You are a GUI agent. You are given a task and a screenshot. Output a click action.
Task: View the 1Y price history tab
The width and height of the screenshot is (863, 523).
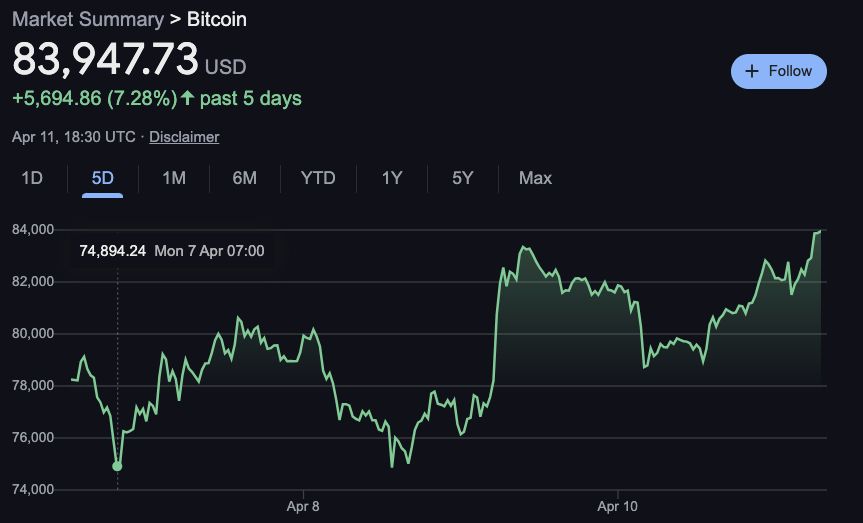point(391,178)
